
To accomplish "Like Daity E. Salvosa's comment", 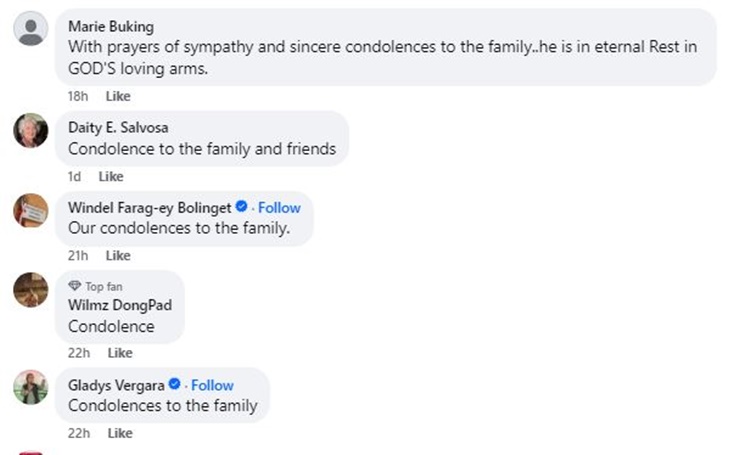I will 111,176.
